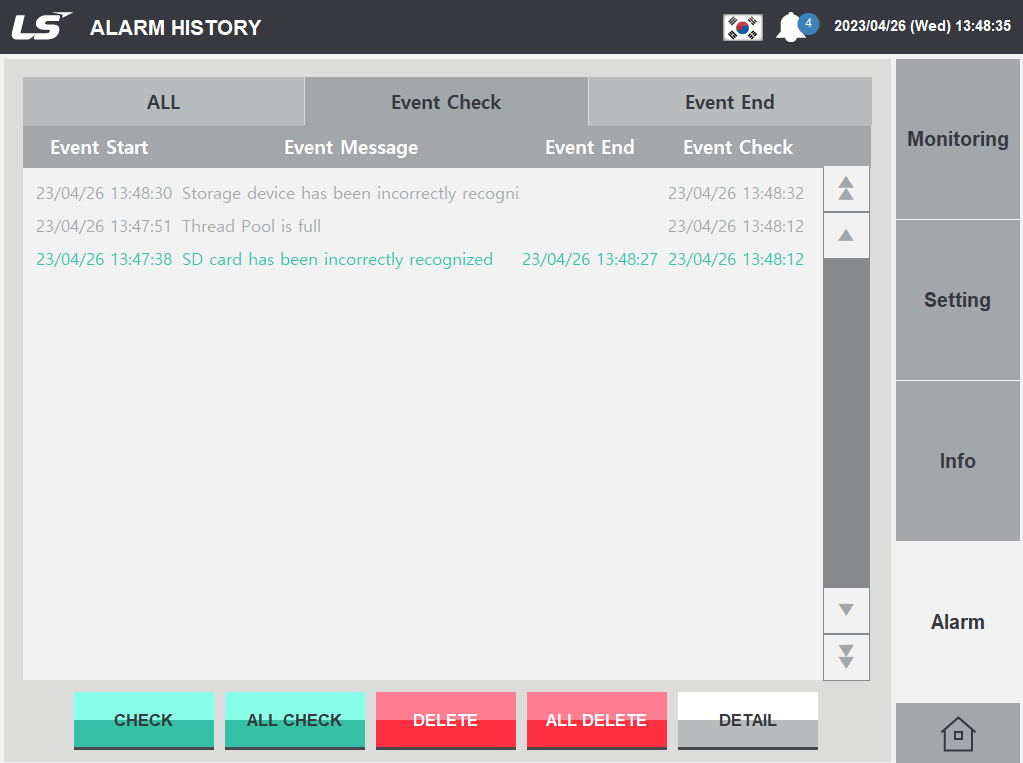
Task: Open the Event Check tab
Action: [x=446, y=101]
